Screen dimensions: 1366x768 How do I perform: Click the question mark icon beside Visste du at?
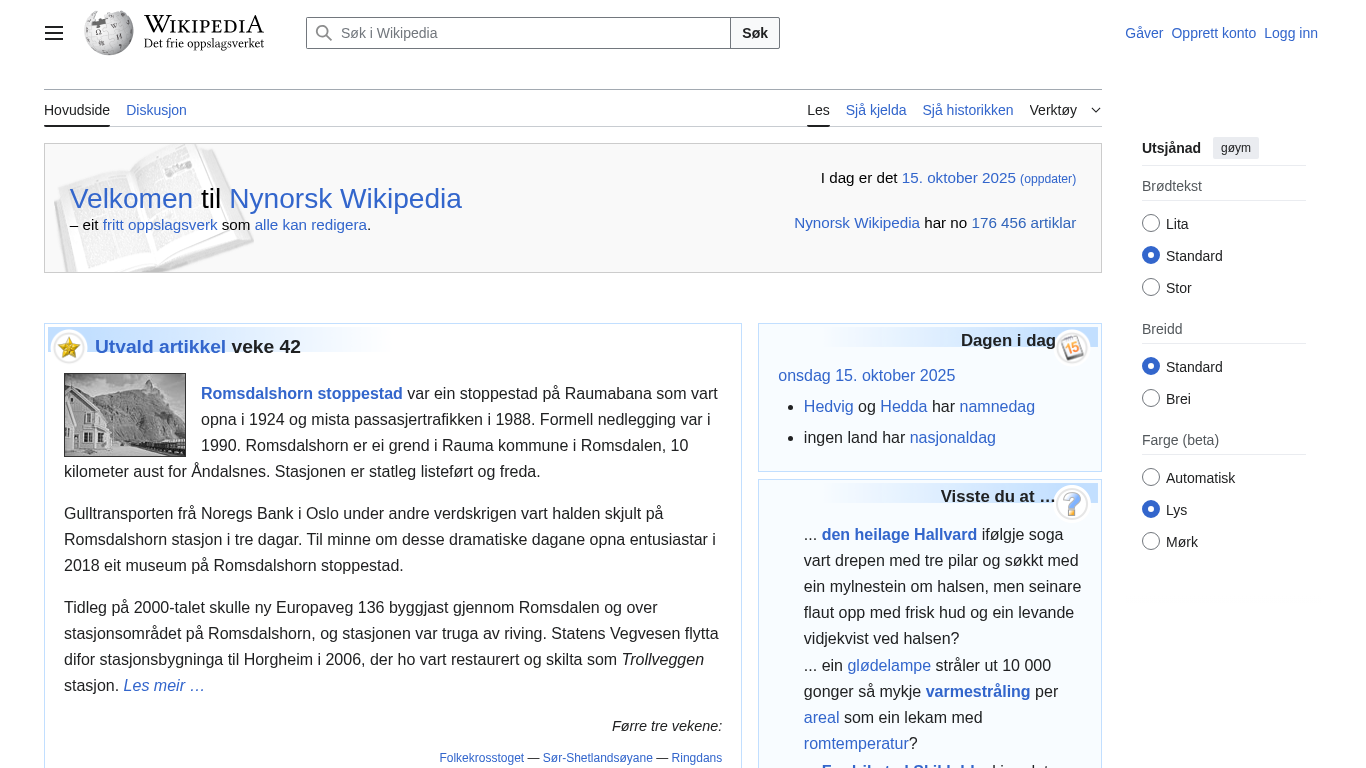pyautogui.click(x=1072, y=503)
